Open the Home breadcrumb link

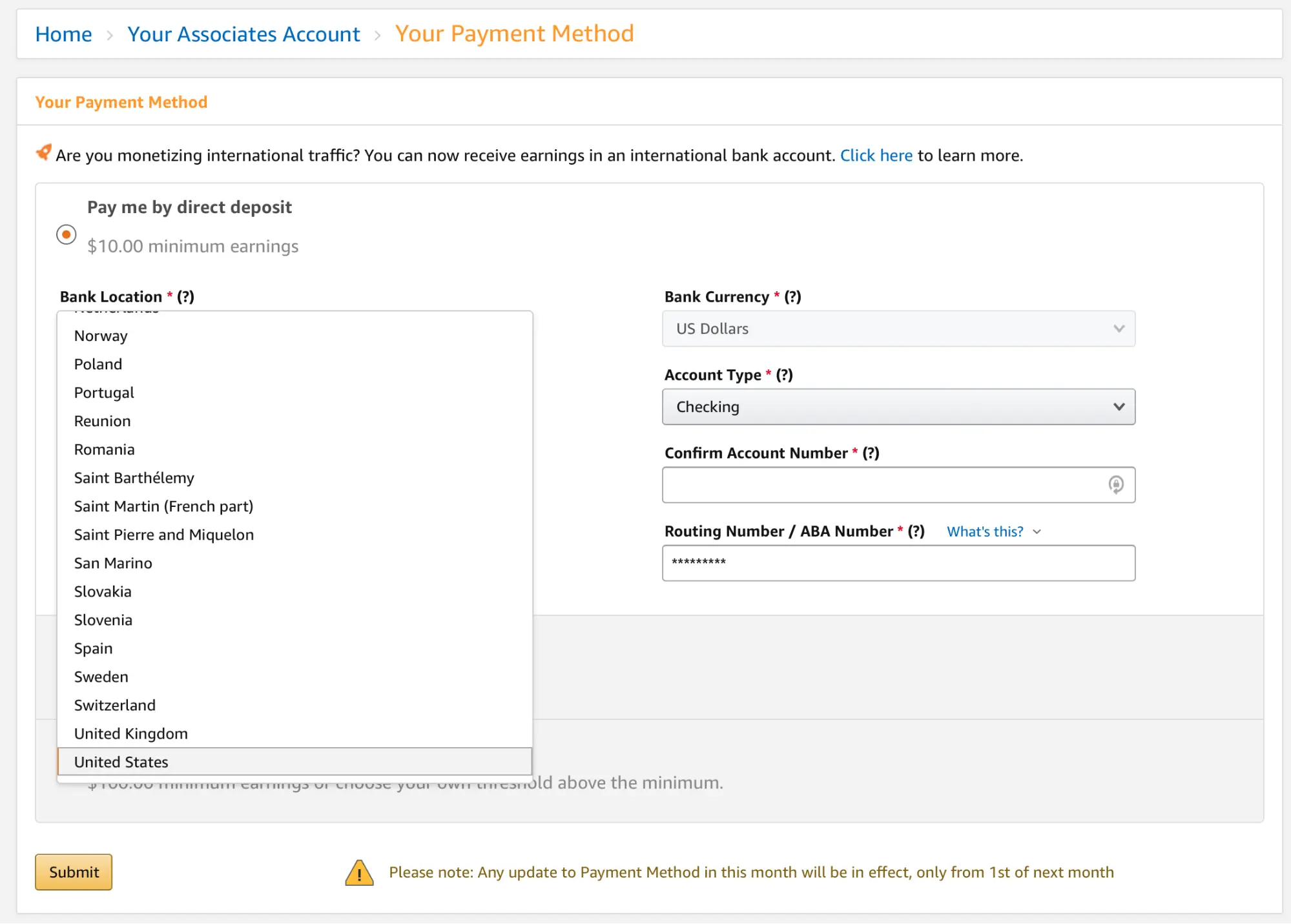point(63,34)
